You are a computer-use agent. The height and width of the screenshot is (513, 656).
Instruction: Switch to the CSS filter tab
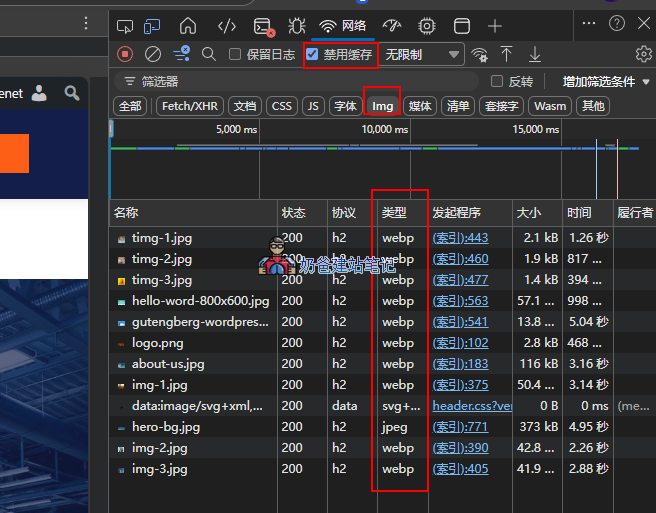pos(282,105)
